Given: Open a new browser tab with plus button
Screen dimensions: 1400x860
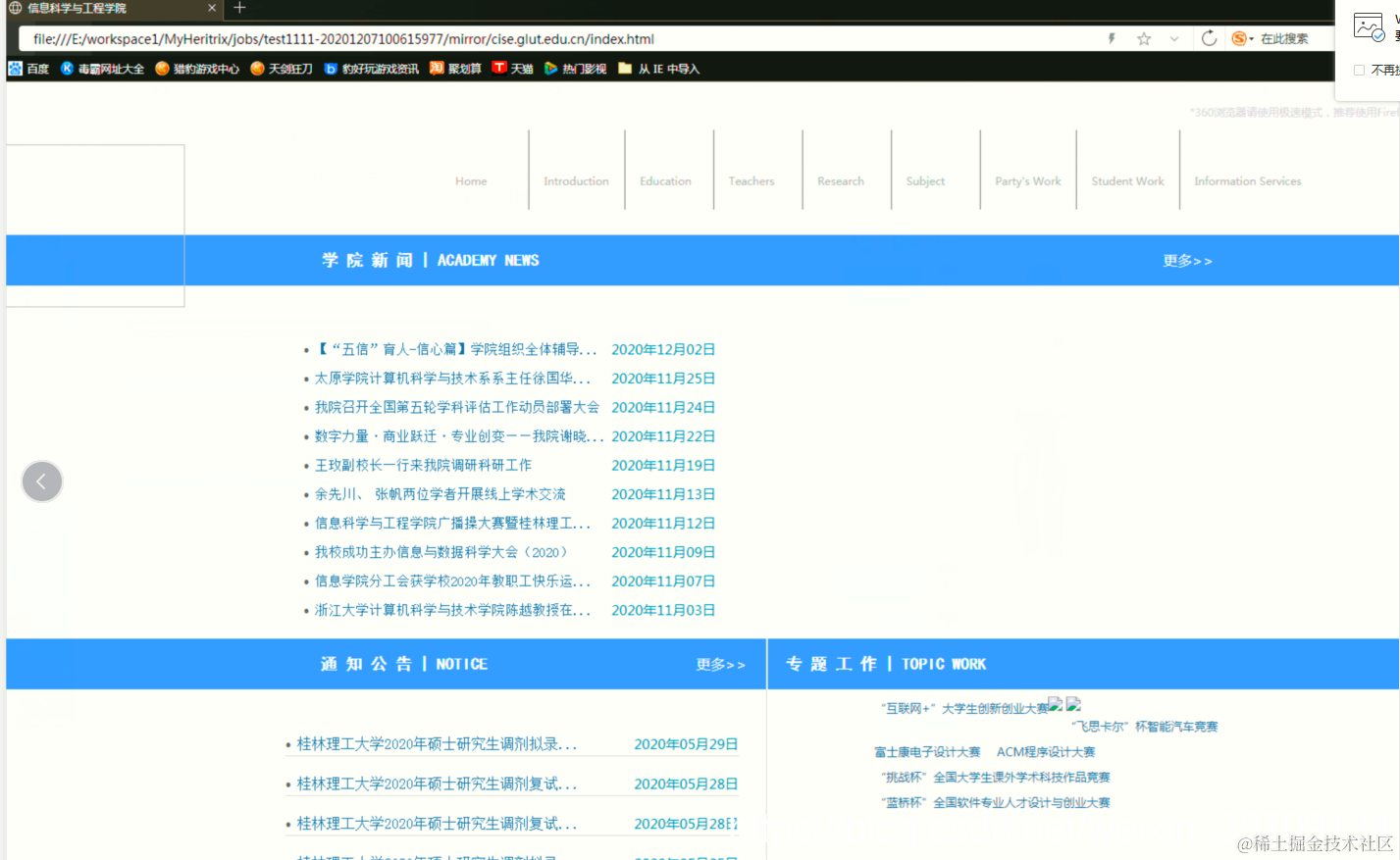Looking at the screenshot, I should 239,8.
